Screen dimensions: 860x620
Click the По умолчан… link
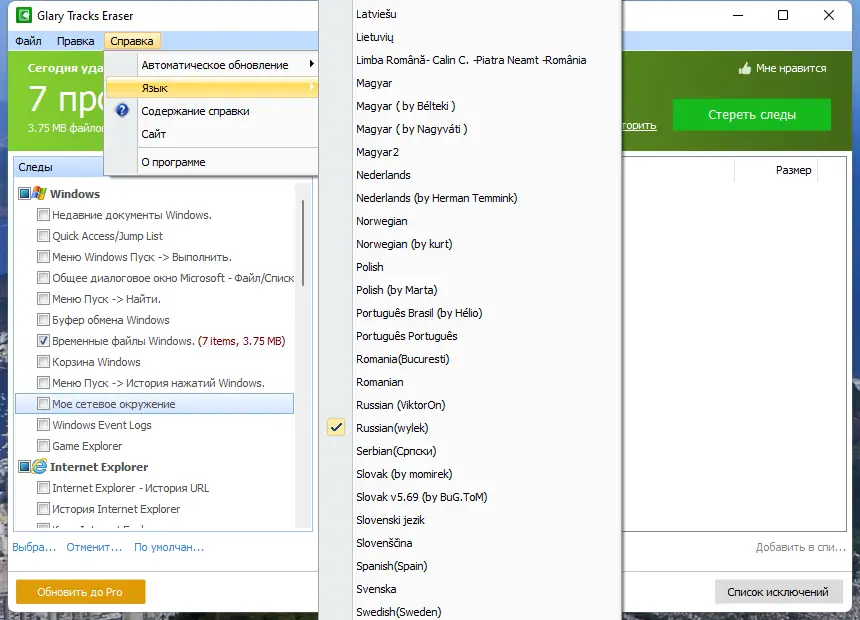pyautogui.click(x=169, y=547)
